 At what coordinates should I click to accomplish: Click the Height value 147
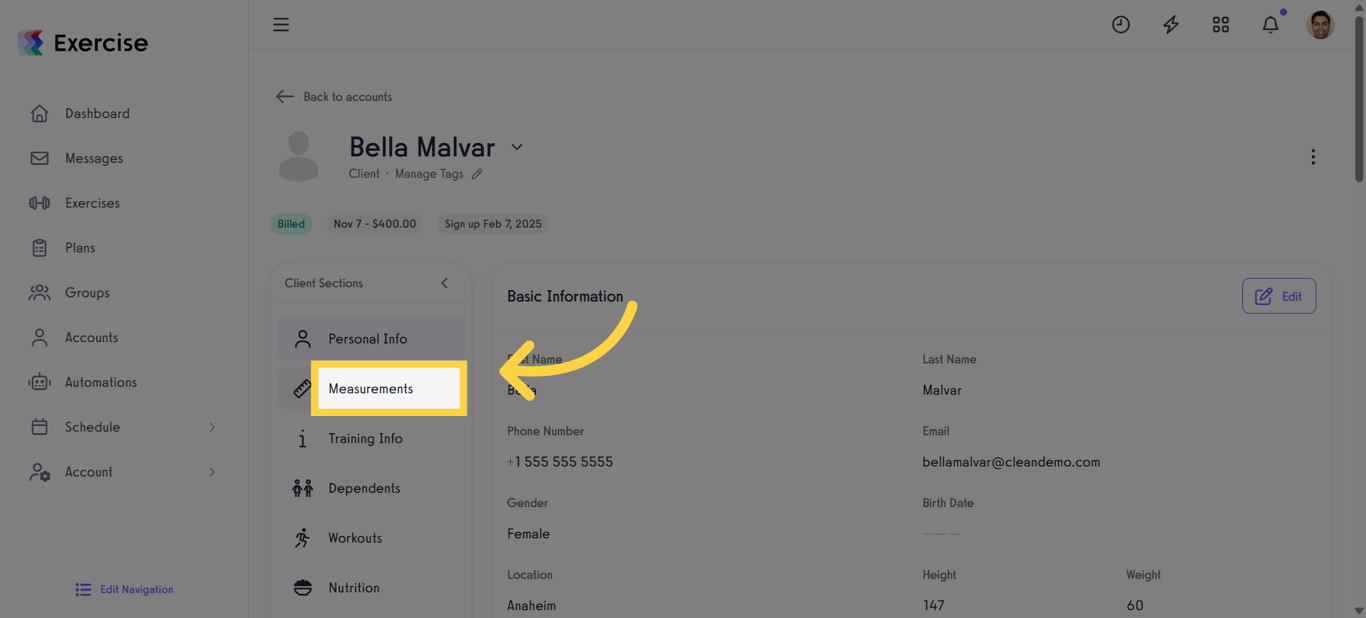(x=933, y=606)
